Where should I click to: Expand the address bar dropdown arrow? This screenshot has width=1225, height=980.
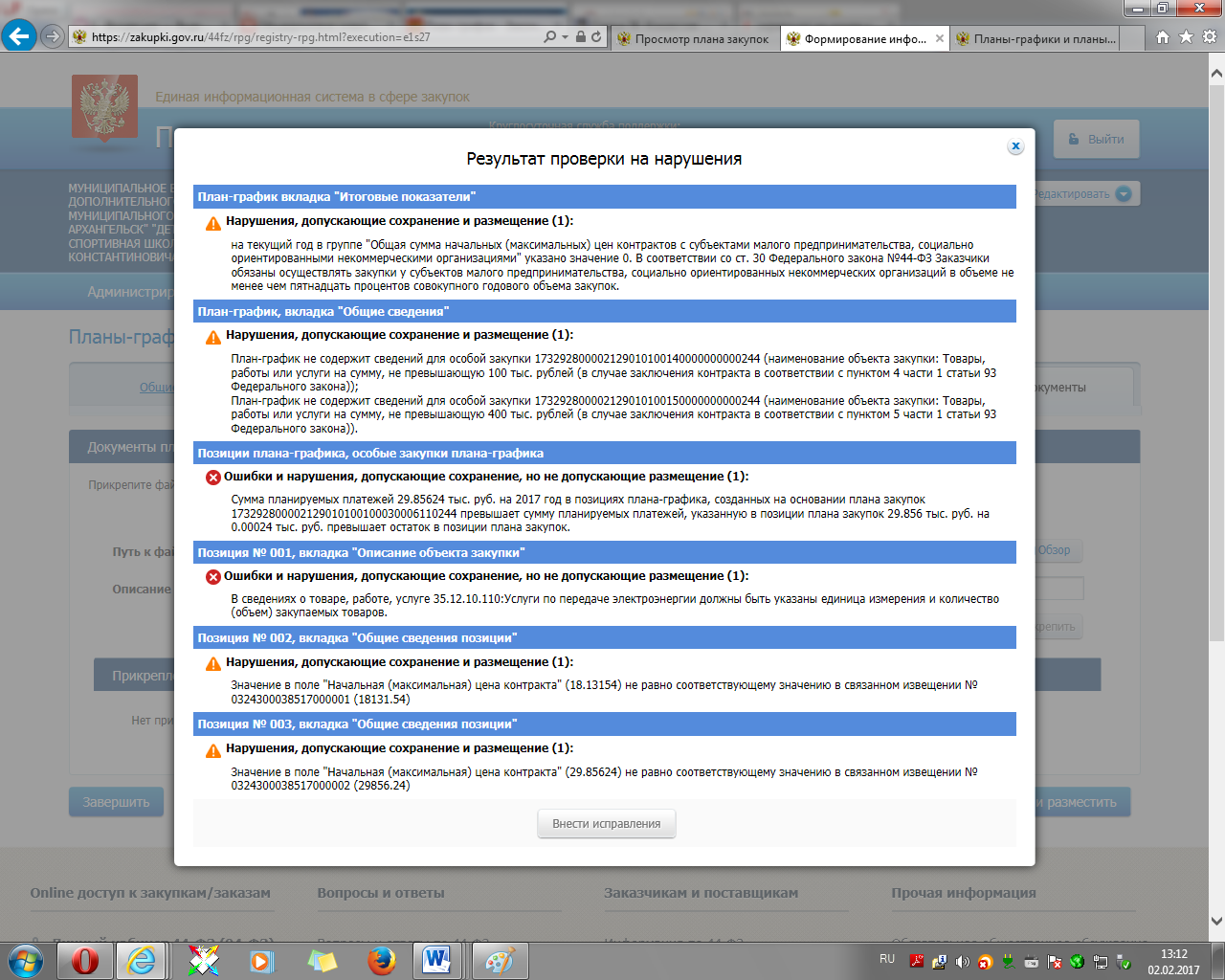pos(565,37)
